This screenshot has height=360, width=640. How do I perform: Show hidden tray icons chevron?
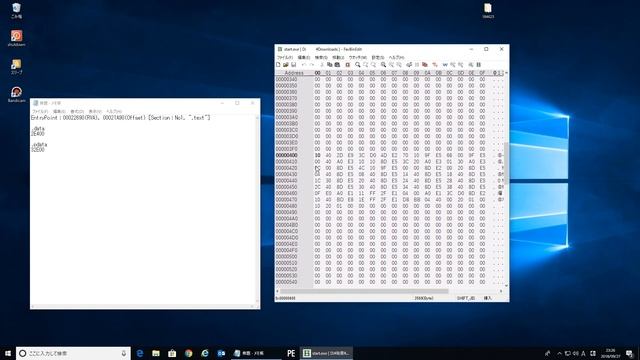coord(559,353)
